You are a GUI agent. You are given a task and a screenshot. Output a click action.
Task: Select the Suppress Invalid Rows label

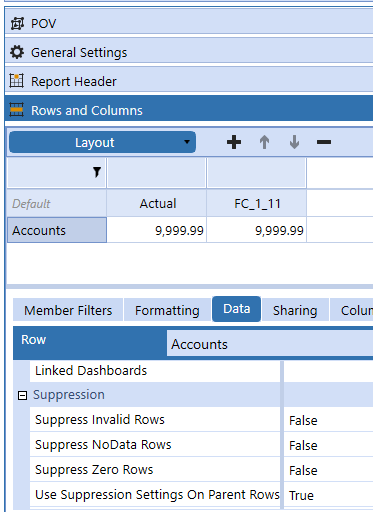pos(100,419)
